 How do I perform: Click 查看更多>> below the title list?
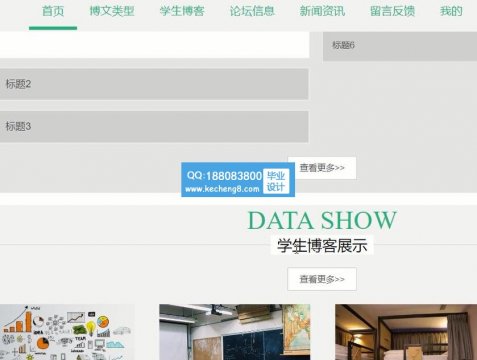322,168
